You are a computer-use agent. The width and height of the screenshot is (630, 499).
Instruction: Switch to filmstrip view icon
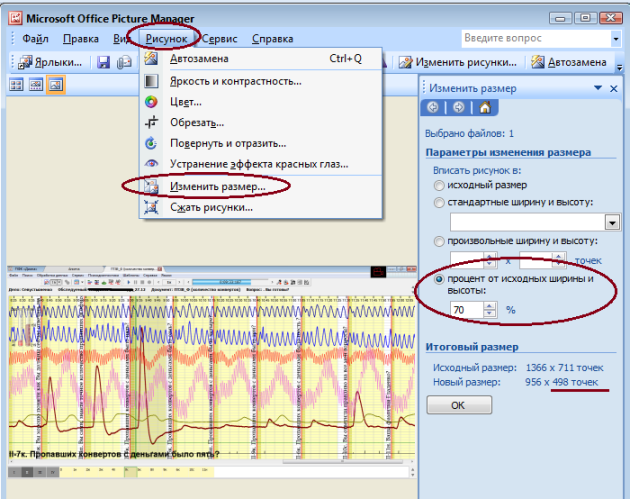[36, 85]
